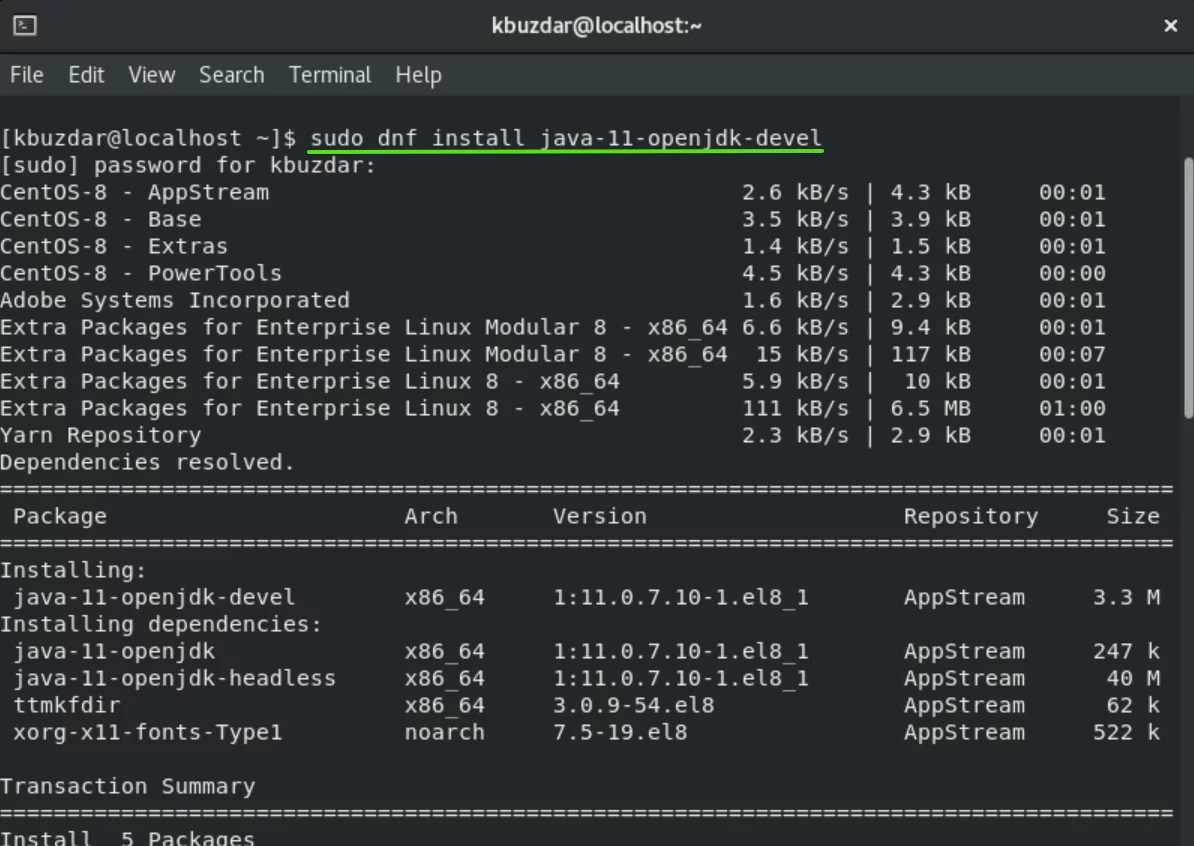
Task: Click the Installing dependencies: label
Action: tap(161, 624)
